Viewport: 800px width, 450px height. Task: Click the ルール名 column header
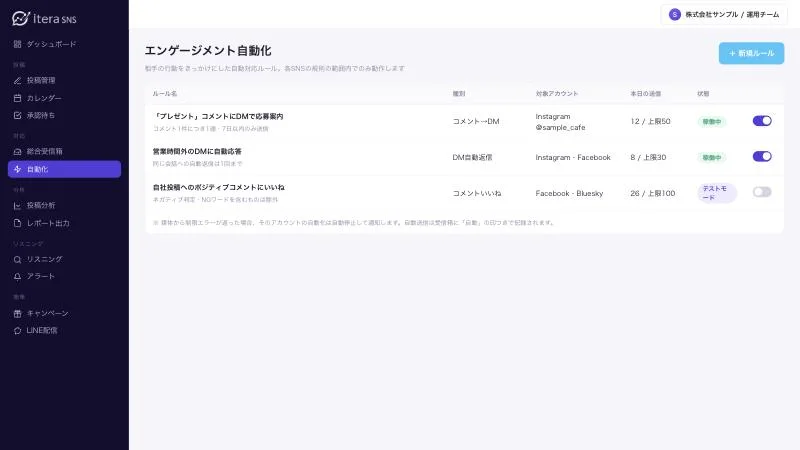[x=164, y=94]
